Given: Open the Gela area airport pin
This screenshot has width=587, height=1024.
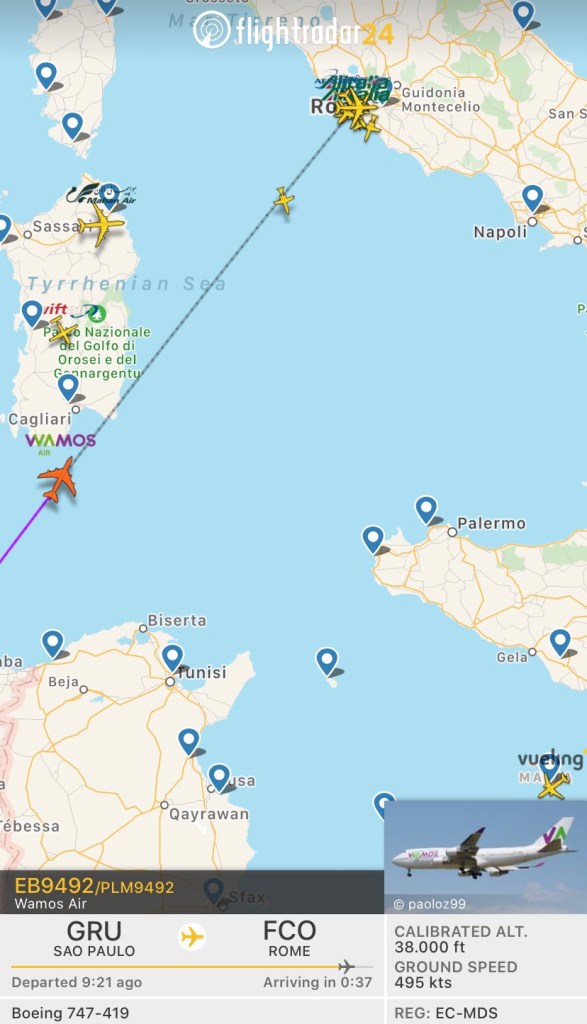Looking at the screenshot, I should click(560, 643).
